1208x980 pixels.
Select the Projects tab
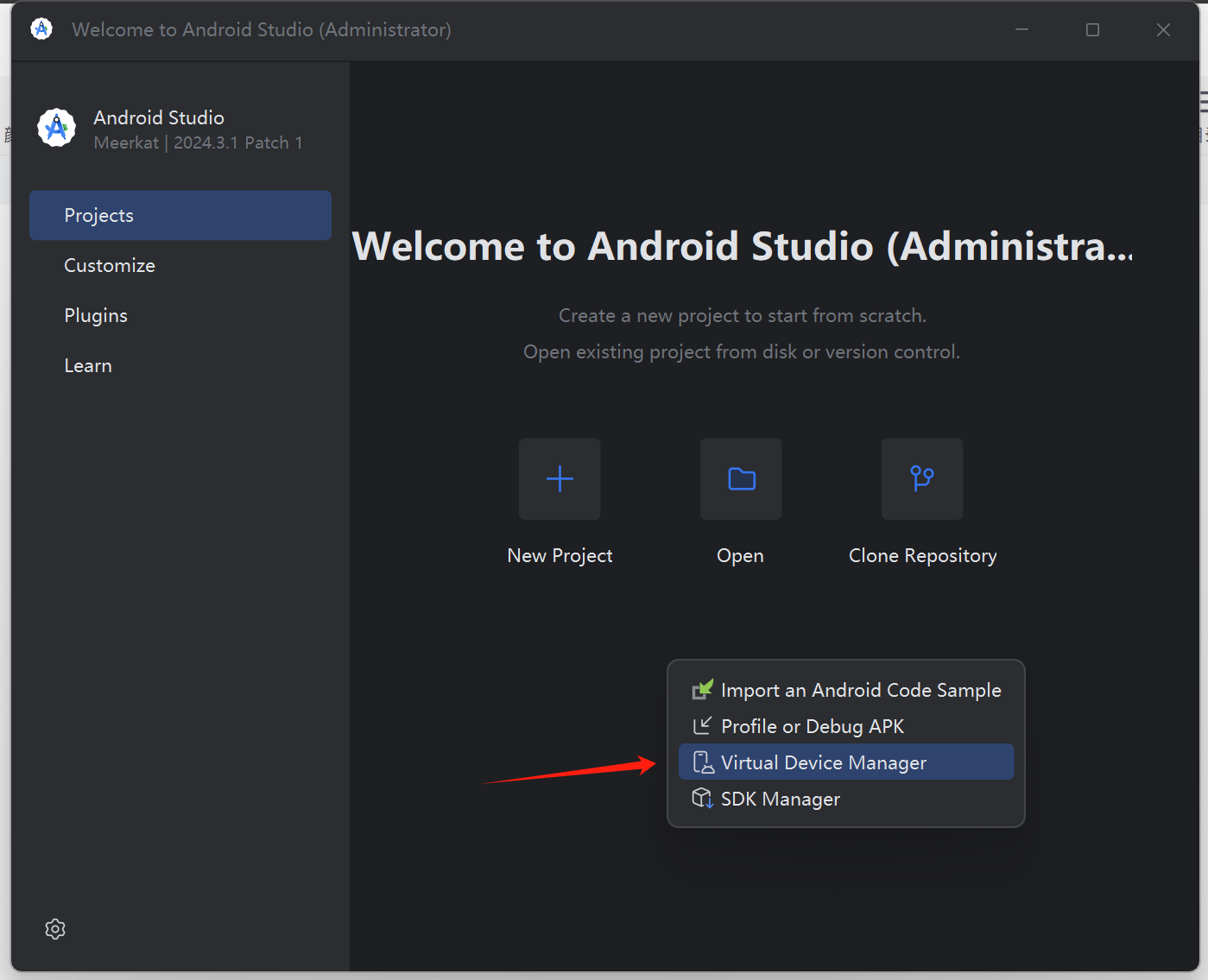coord(180,215)
